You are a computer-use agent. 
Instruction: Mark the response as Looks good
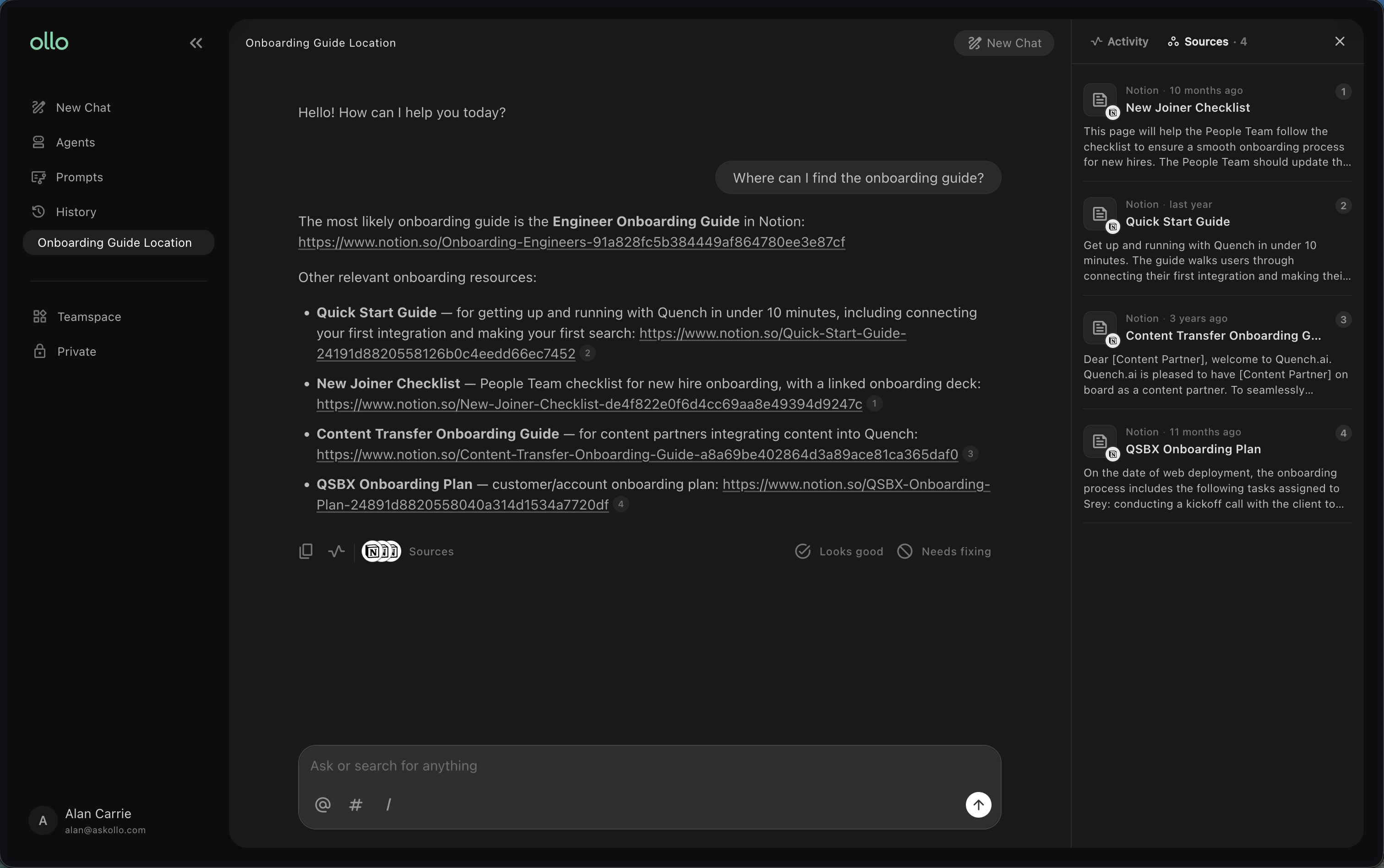point(839,552)
